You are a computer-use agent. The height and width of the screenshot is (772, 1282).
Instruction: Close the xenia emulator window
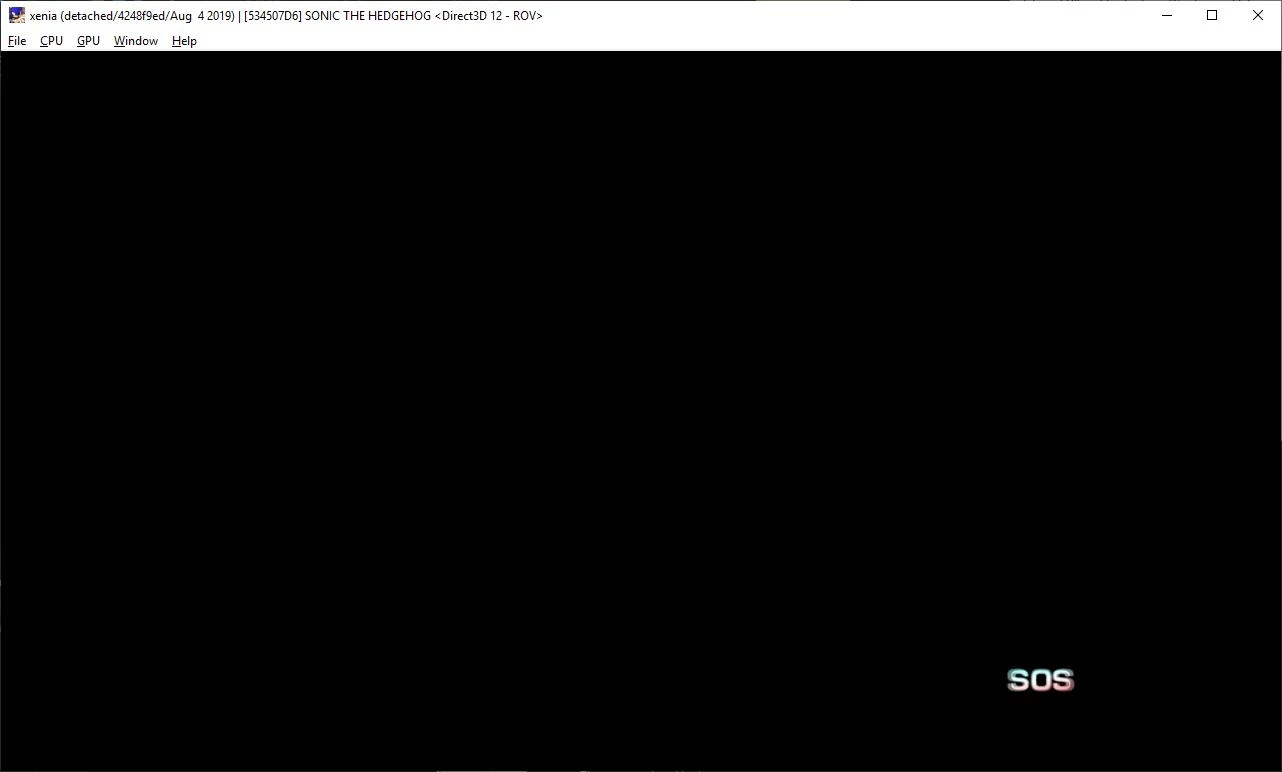click(x=1258, y=15)
